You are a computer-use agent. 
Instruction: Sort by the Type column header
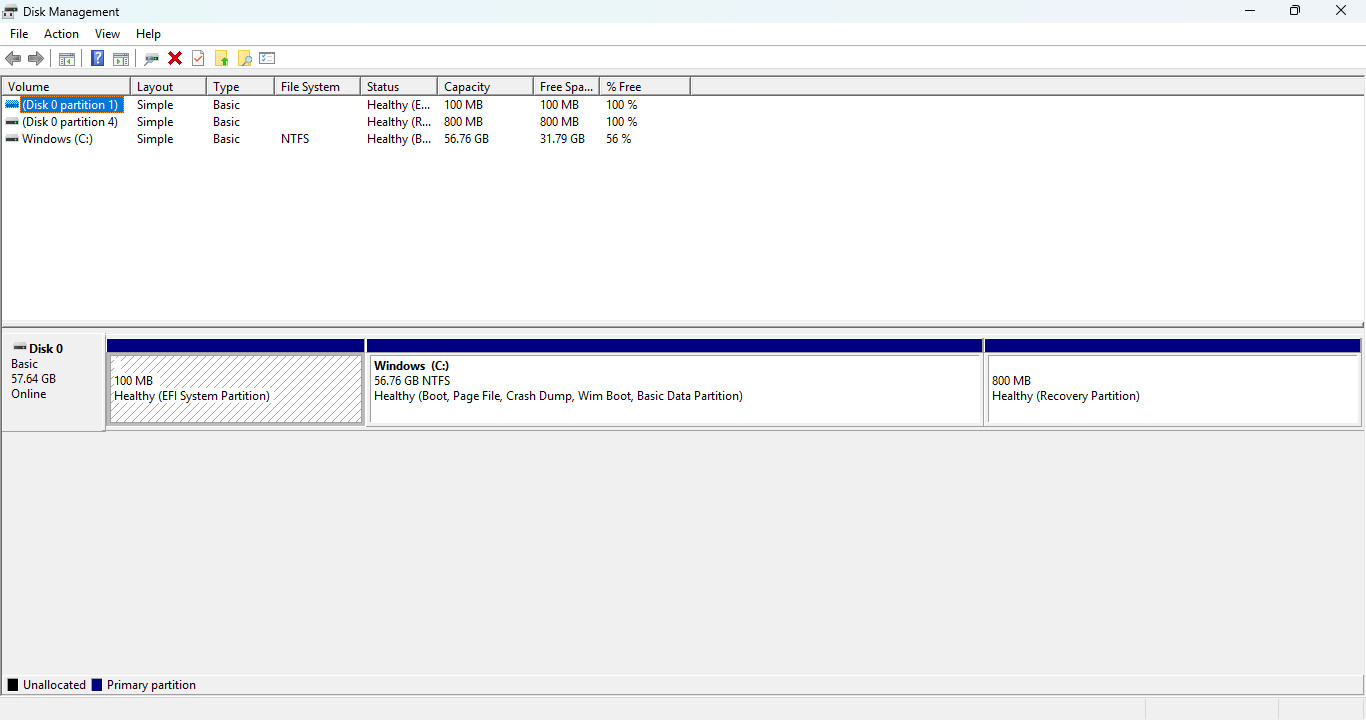click(x=240, y=87)
